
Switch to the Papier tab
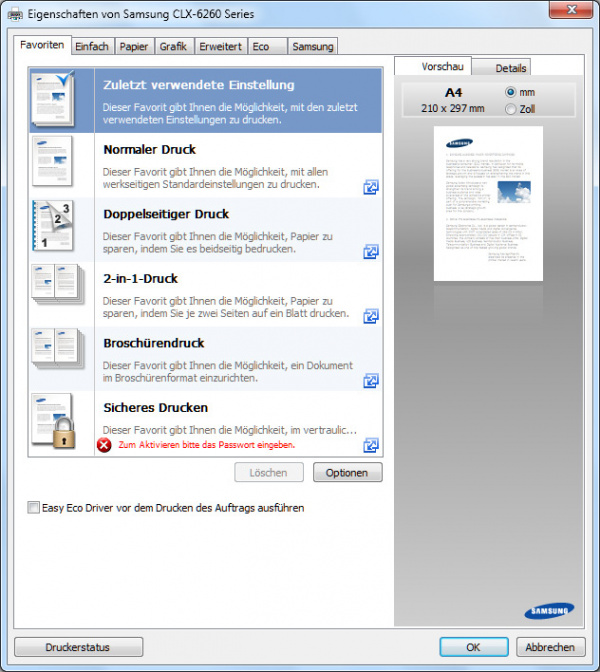pos(132,46)
